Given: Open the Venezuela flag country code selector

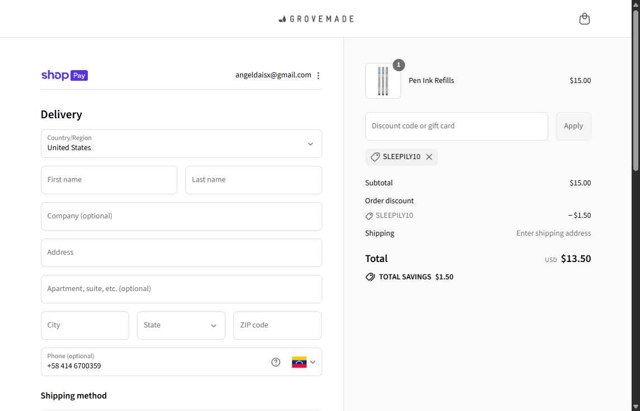Looking at the screenshot, I should point(304,362).
